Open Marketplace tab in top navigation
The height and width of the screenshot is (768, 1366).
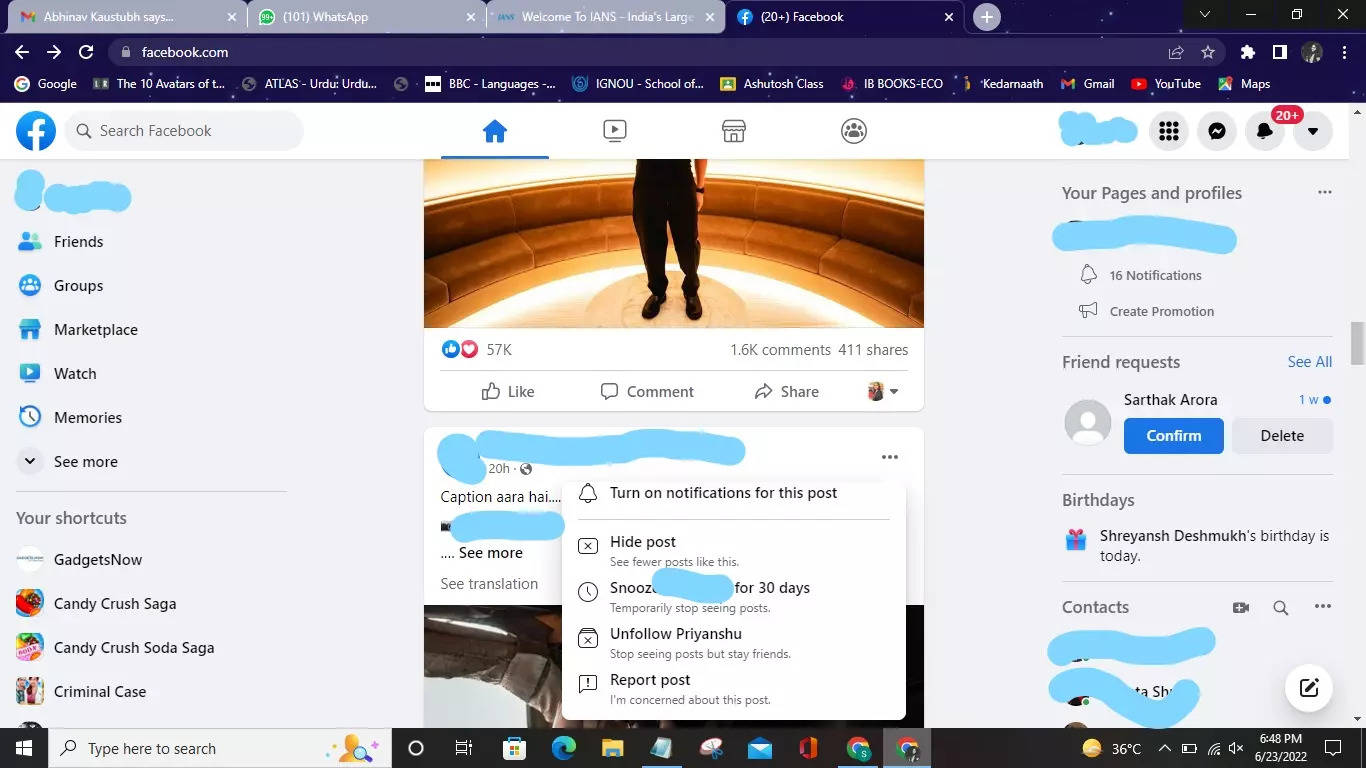[x=734, y=131]
